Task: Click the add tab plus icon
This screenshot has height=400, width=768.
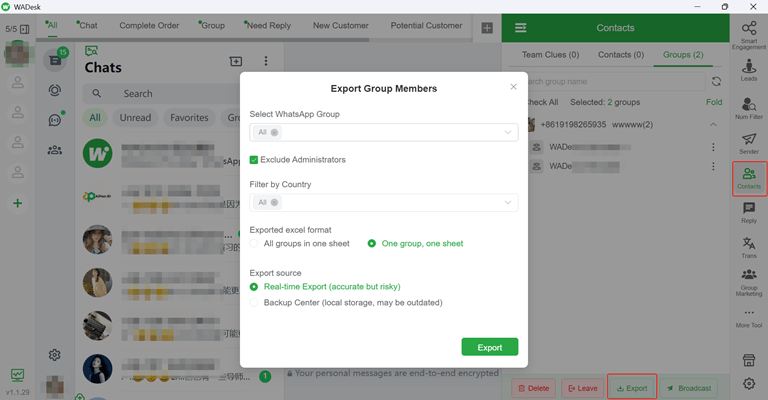Action: tap(487, 28)
